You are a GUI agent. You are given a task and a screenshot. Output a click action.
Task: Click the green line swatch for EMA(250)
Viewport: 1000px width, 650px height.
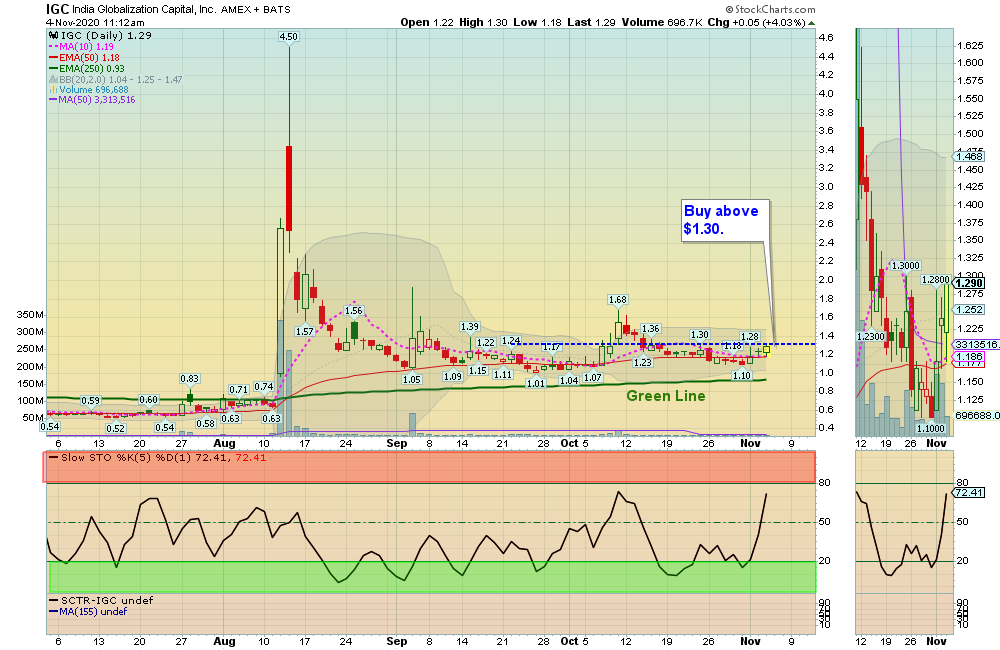53,68
